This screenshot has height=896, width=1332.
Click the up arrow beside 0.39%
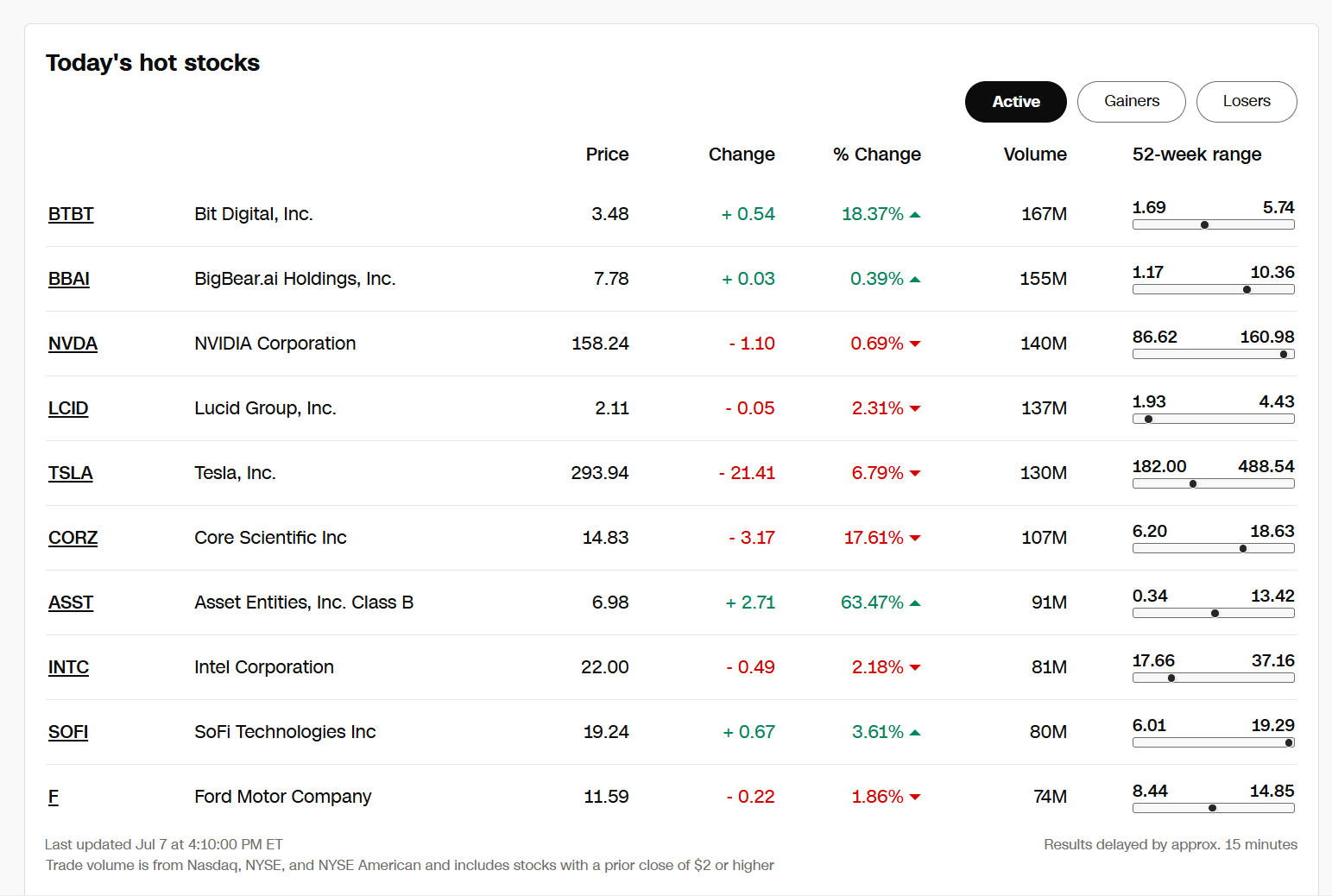pyautogui.click(x=915, y=279)
